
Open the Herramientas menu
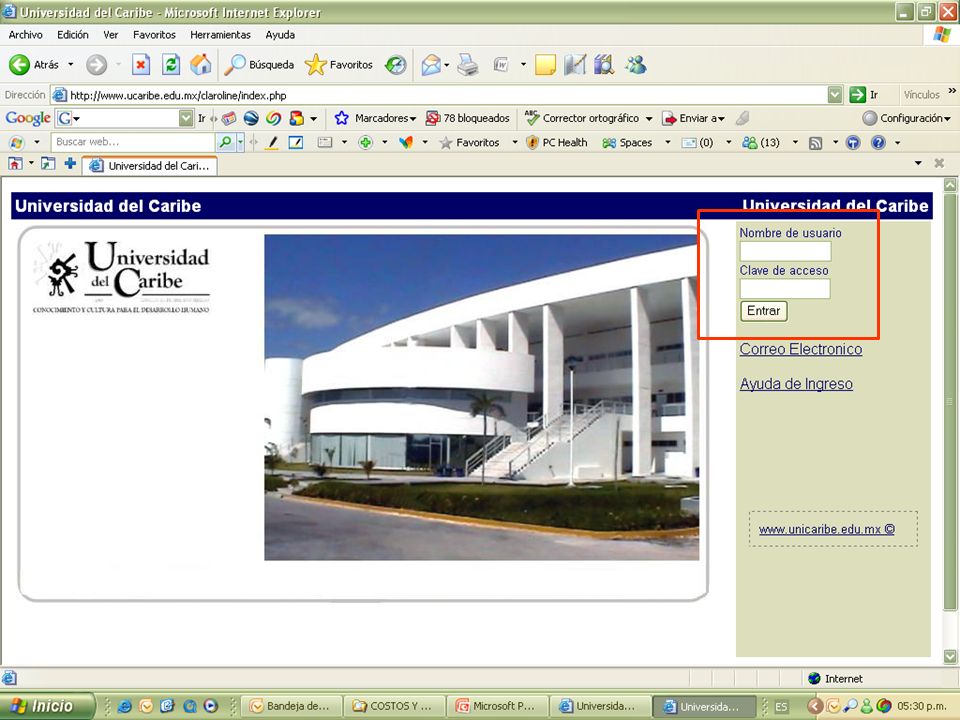(x=220, y=35)
